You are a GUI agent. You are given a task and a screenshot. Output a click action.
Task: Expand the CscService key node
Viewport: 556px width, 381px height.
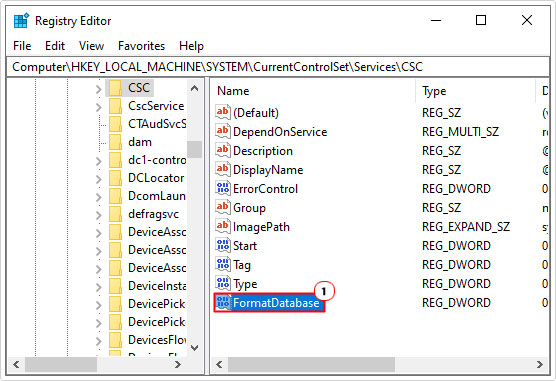click(x=99, y=107)
